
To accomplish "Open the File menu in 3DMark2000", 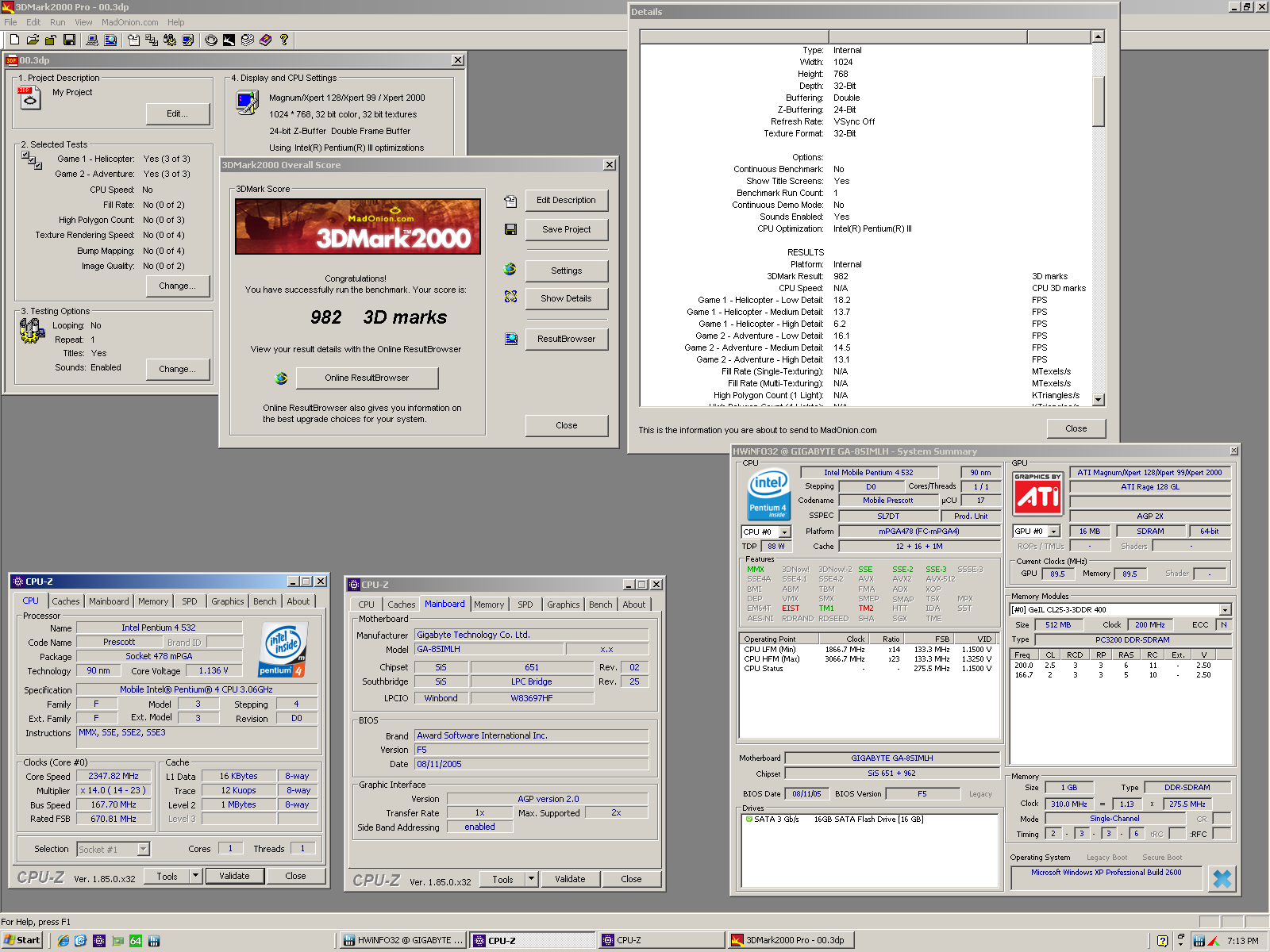I will [10, 22].
